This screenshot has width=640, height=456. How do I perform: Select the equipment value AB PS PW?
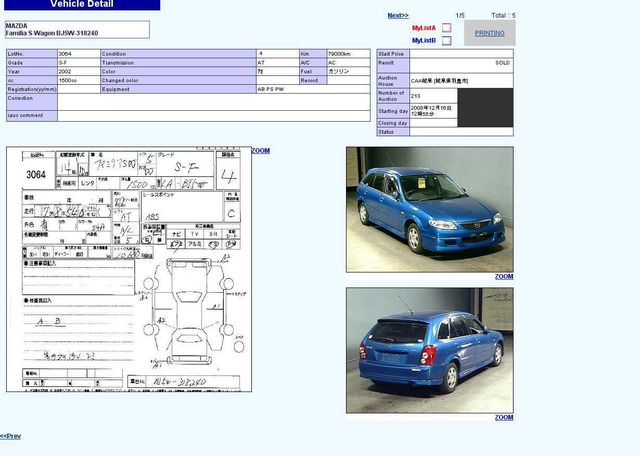pyautogui.click(x=271, y=89)
